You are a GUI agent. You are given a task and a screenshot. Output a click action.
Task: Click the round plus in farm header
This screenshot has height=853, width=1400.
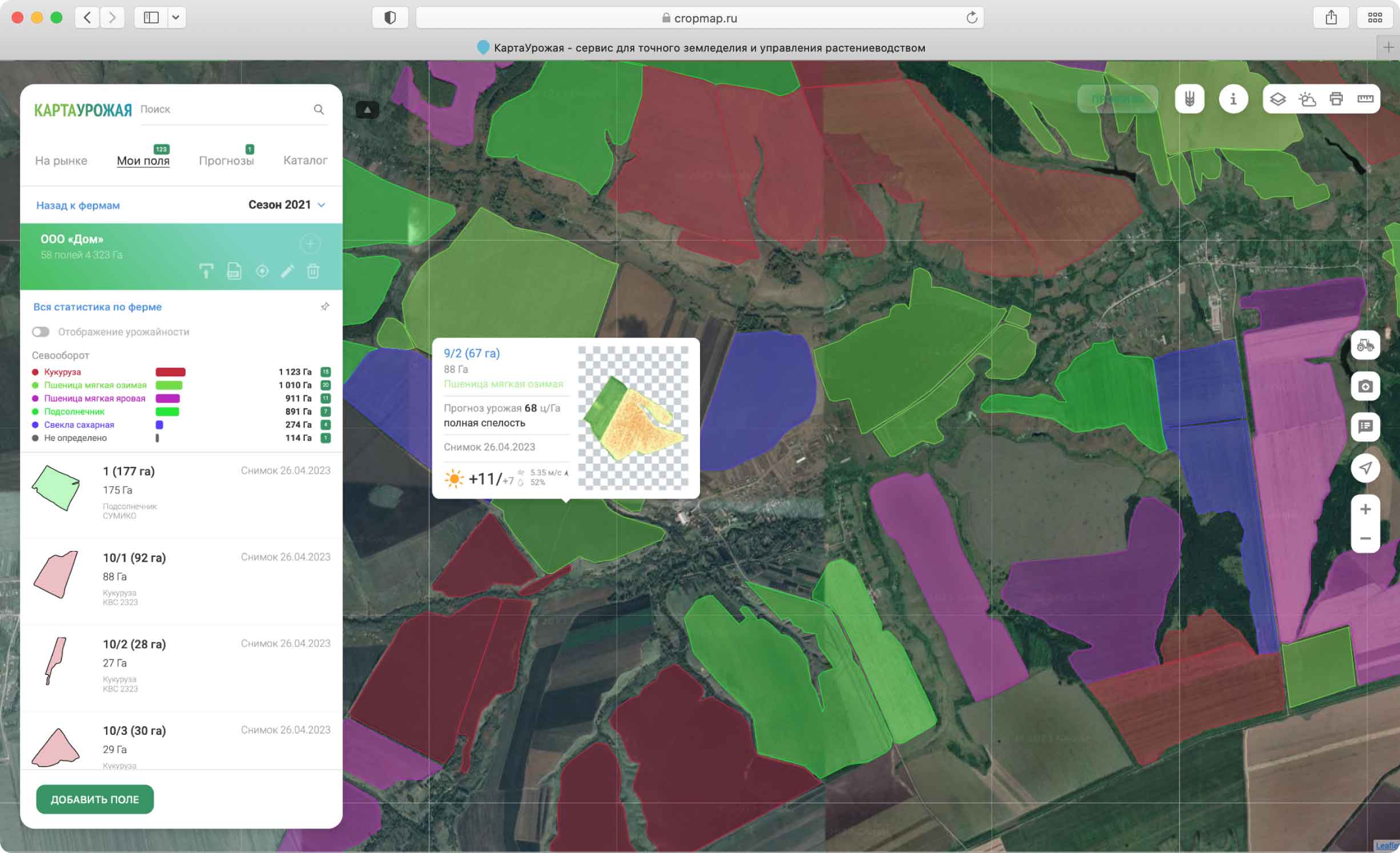(310, 244)
